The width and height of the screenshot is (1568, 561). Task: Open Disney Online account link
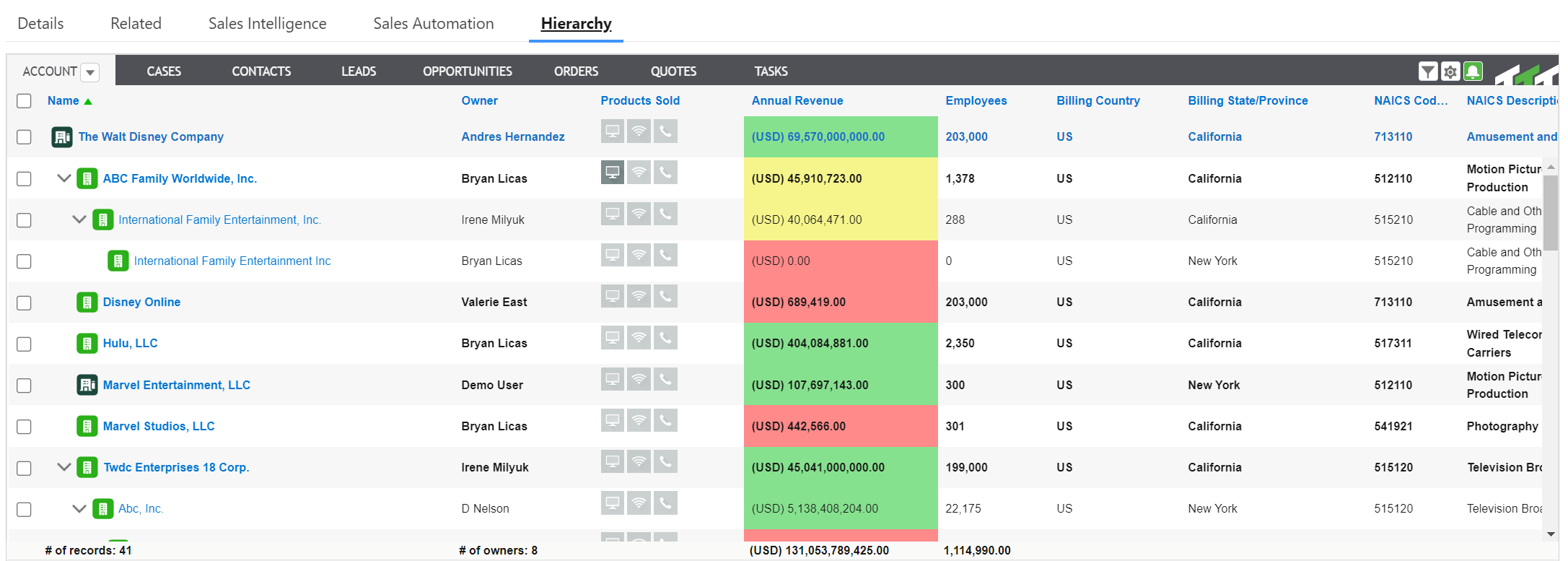tap(141, 302)
